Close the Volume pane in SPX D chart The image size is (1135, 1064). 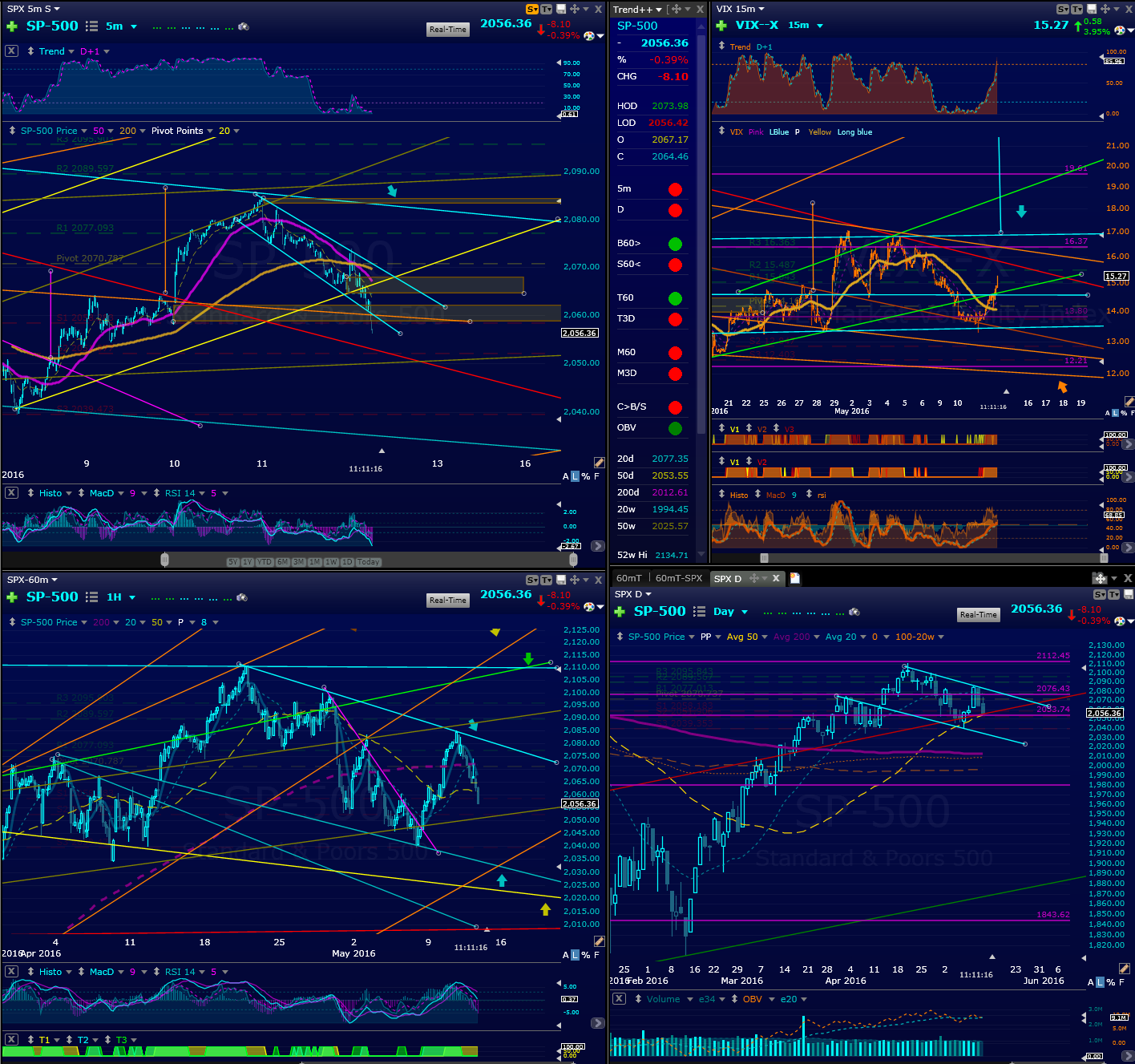tap(619, 998)
